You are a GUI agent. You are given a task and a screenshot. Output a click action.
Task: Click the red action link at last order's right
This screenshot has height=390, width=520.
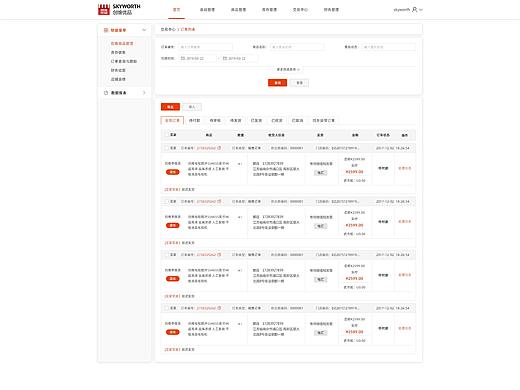pos(405,328)
